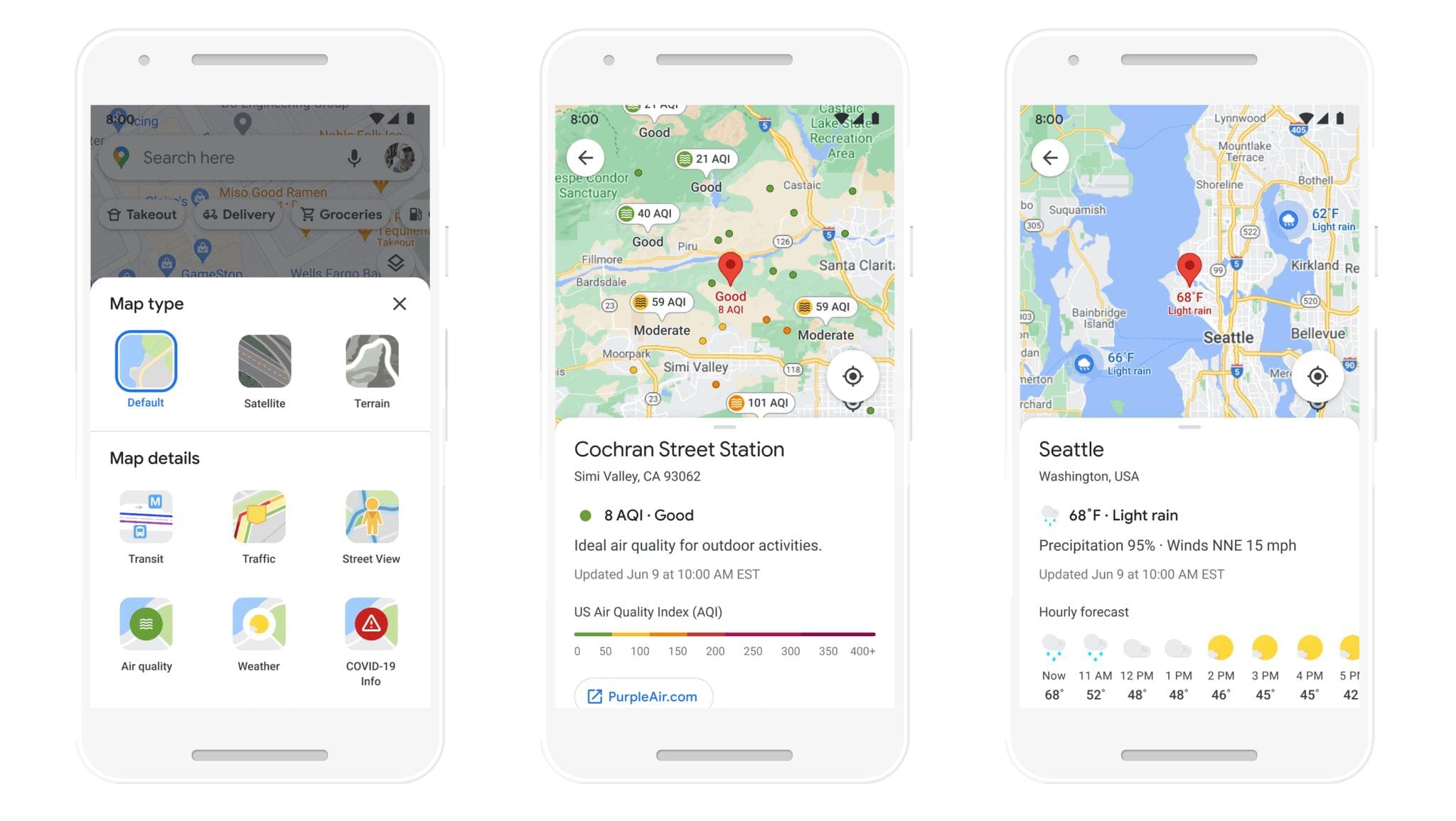Close the Map type panel
The image size is (1456, 821).
click(398, 303)
